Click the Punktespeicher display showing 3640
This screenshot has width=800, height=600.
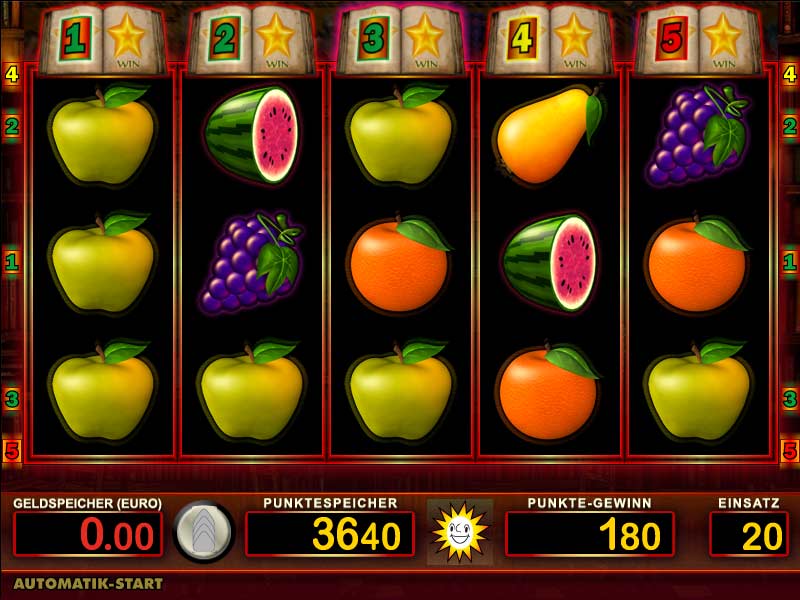pos(329,534)
